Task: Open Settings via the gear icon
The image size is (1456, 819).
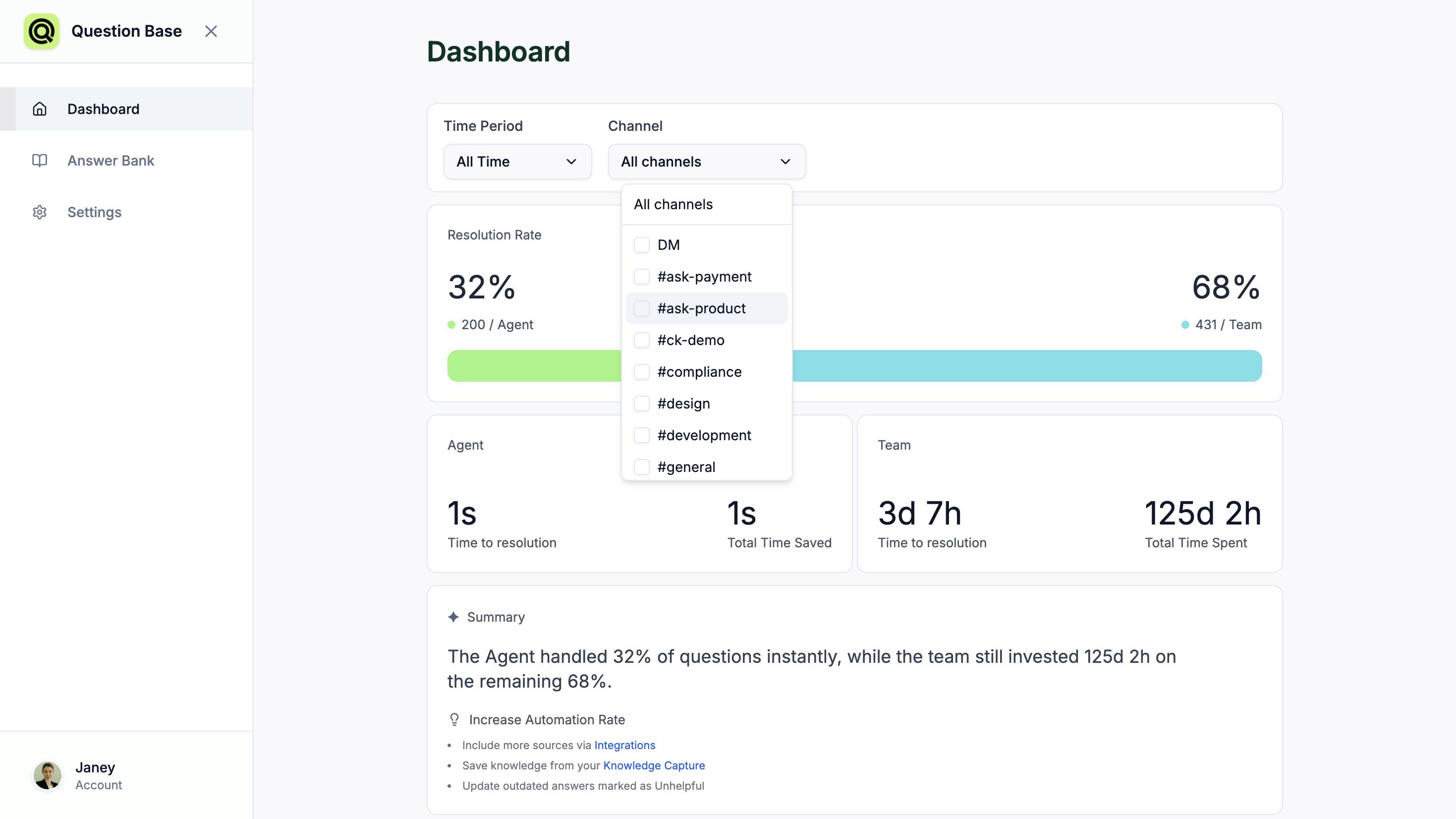Action: tap(40, 212)
